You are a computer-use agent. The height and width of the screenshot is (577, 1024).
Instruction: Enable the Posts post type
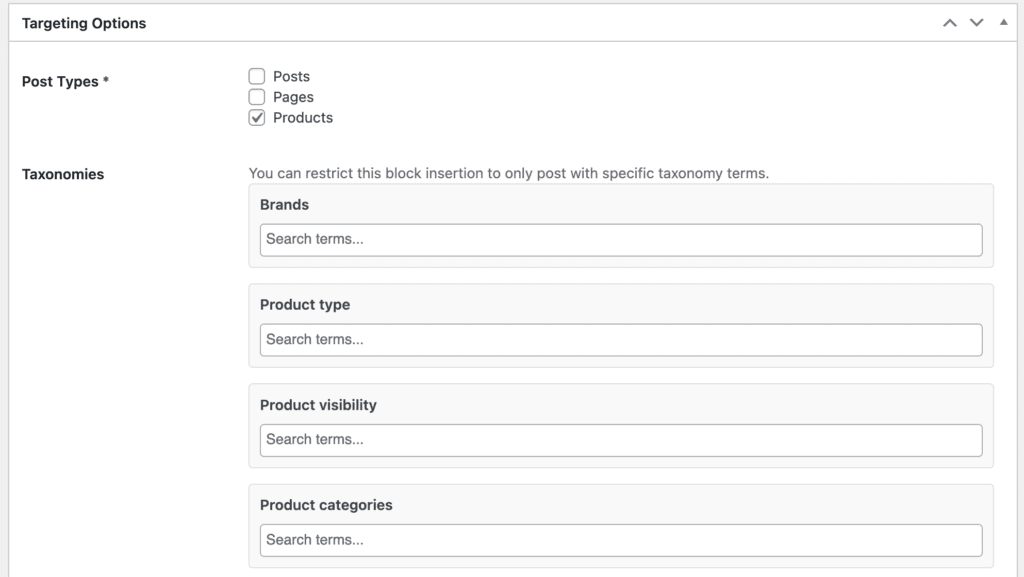pyautogui.click(x=257, y=76)
